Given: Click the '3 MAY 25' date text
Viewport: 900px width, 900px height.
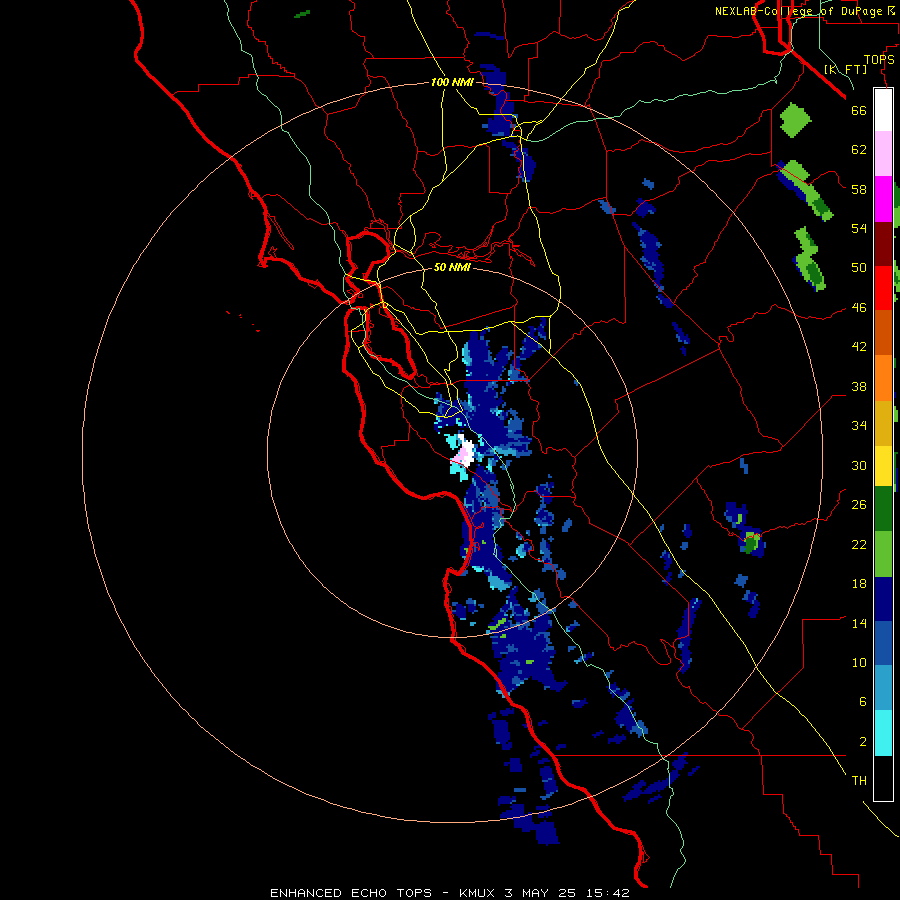Looking at the screenshot, I should (541, 893).
